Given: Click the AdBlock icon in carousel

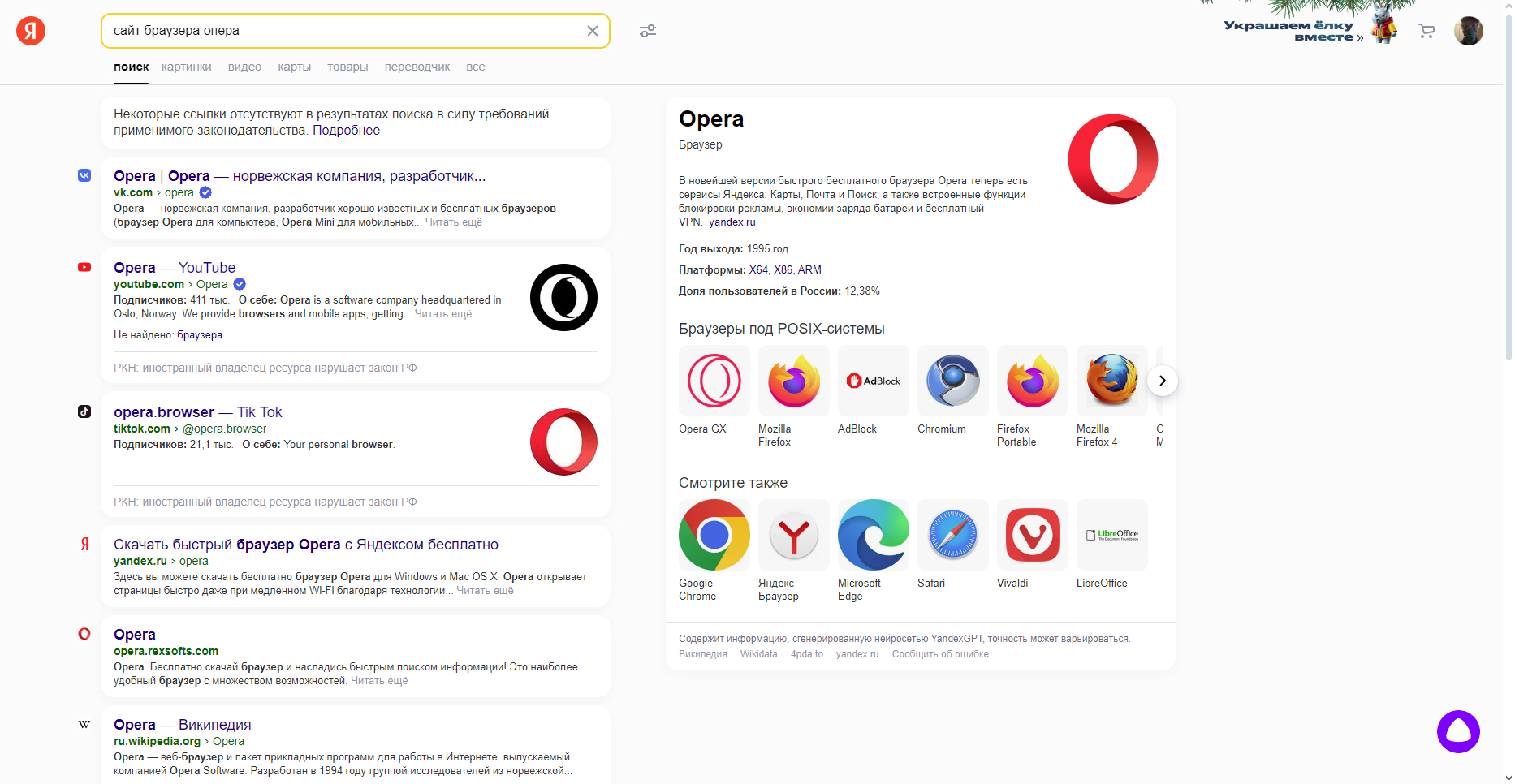Looking at the screenshot, I should pyautogui.click(x=873, y=381).
